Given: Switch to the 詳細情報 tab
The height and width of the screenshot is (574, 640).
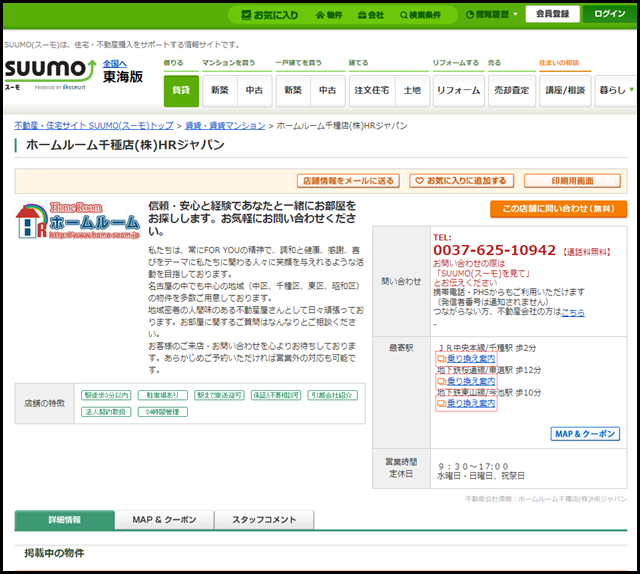Looking at the screenshot, I should [64, 520].
